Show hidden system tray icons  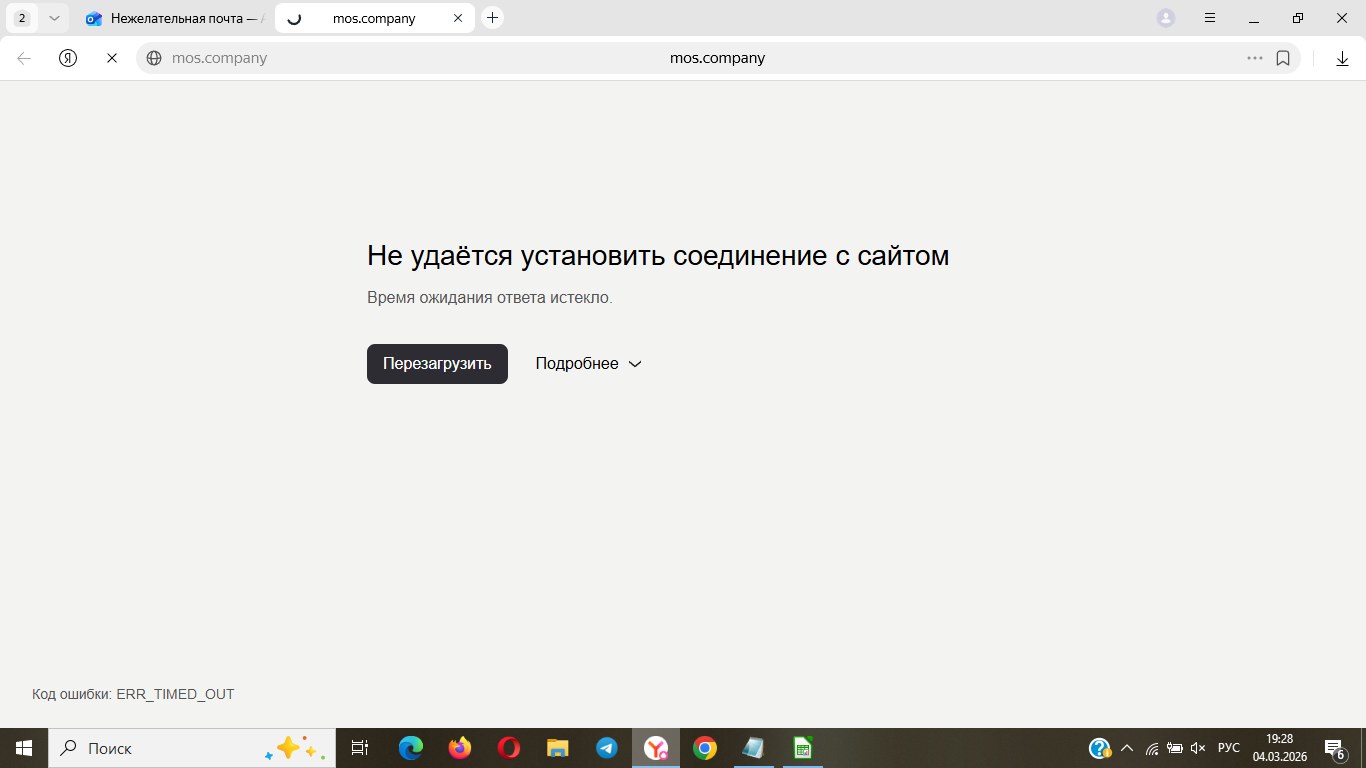(1127, 748)
